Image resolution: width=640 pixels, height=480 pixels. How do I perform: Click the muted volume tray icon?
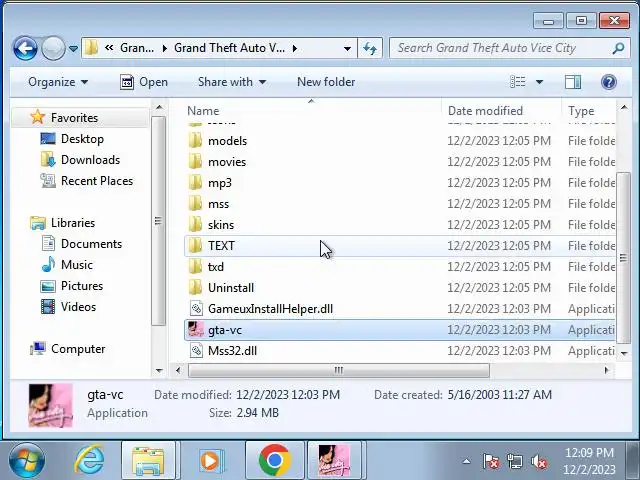pyautogui.click(x=539, y=462)
